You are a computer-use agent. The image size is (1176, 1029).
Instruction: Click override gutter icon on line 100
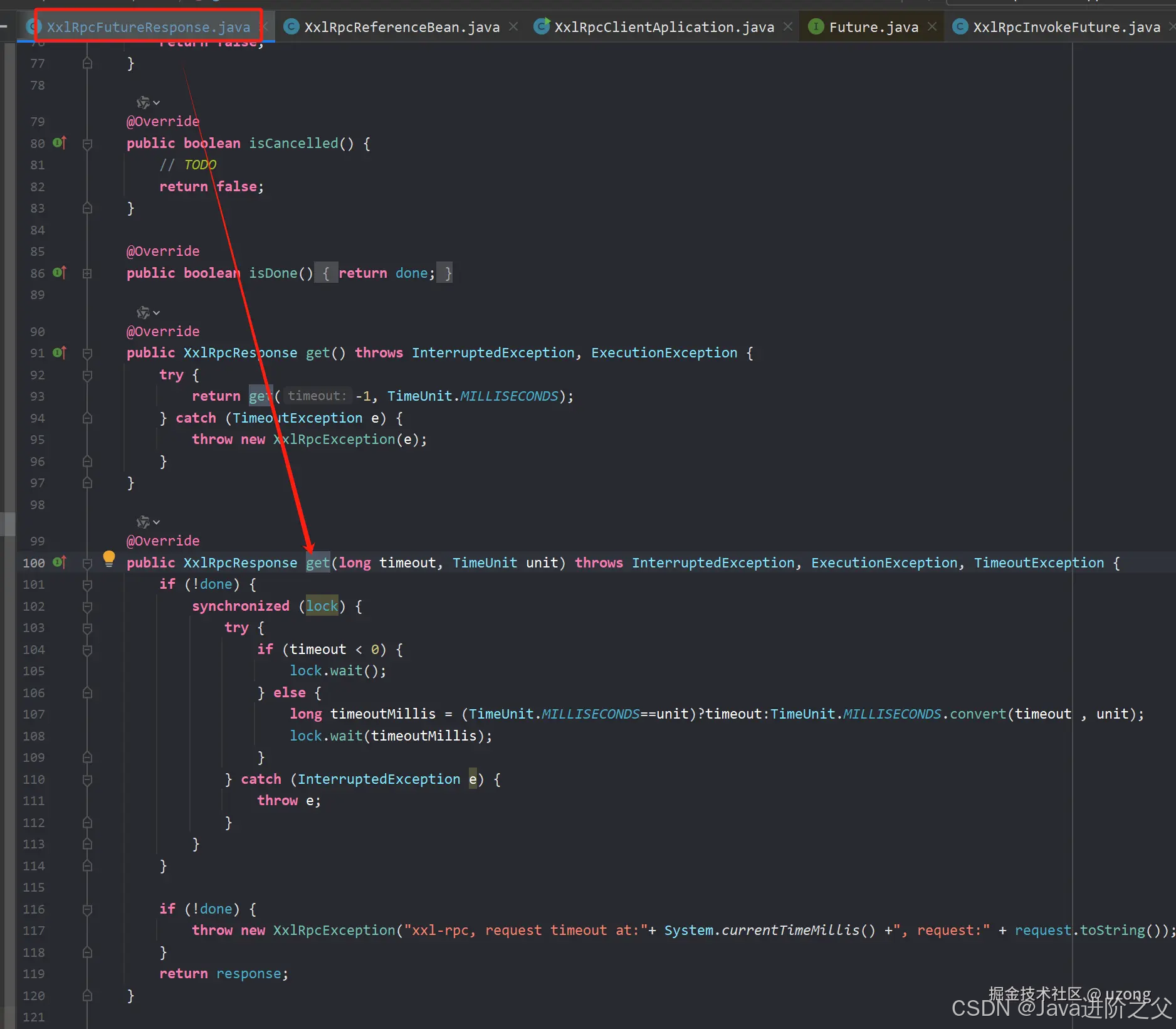pos(60,562)
